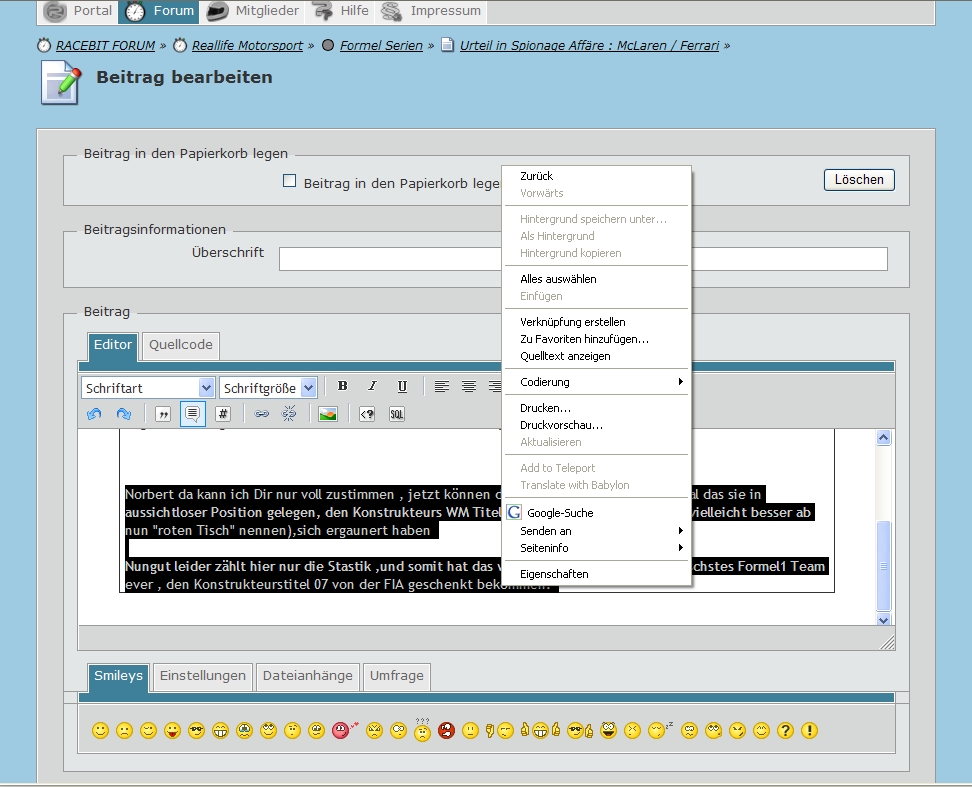The height and width of the screenshot is (787, 972).
Task: Follow the RACEBIT FORUM breadcrumb link
Action: pos(105,46)
